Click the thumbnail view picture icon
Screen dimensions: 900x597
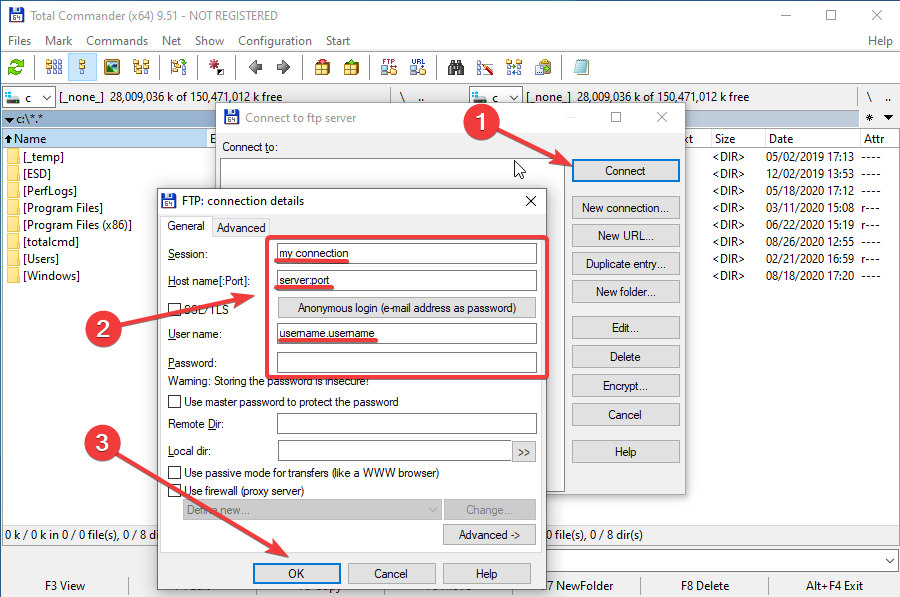[x=112, y=67]
